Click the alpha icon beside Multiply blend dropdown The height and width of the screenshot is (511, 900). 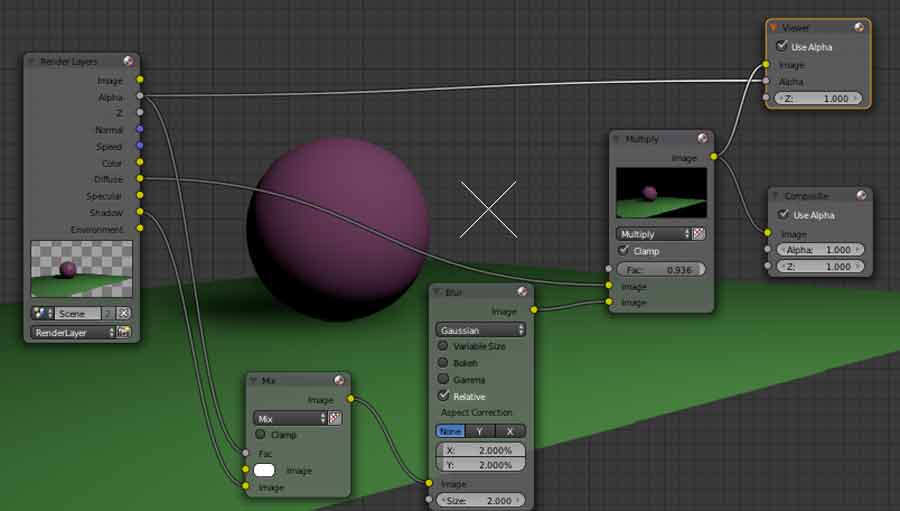699,233
